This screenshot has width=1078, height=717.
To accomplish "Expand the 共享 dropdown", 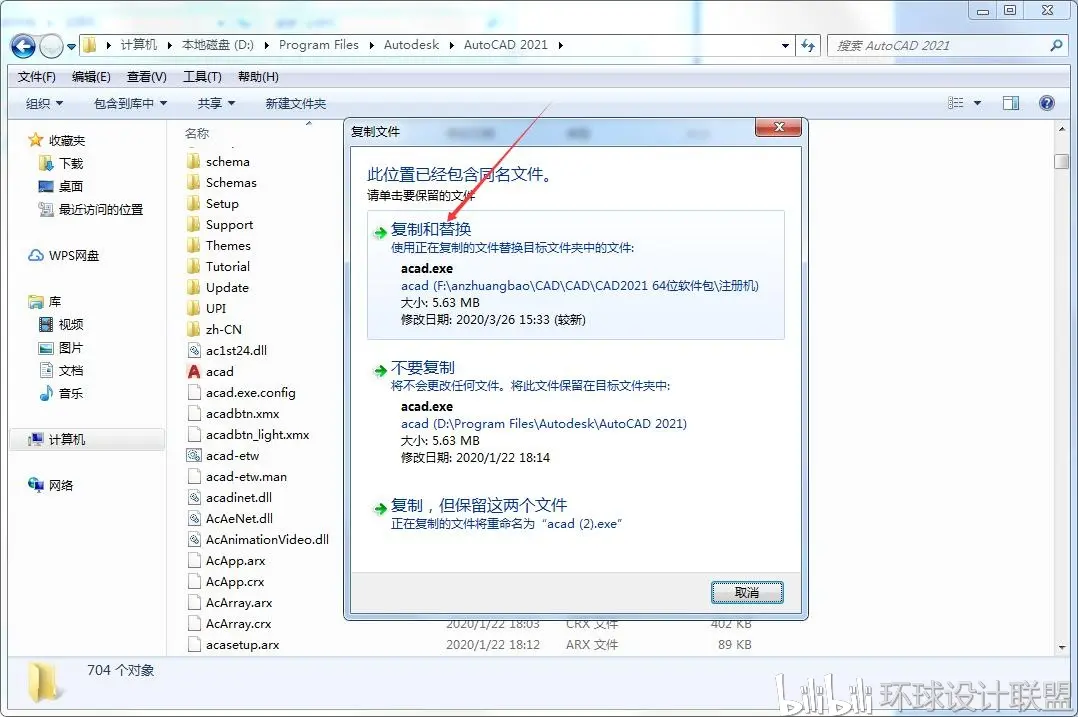I will [216, 103].
